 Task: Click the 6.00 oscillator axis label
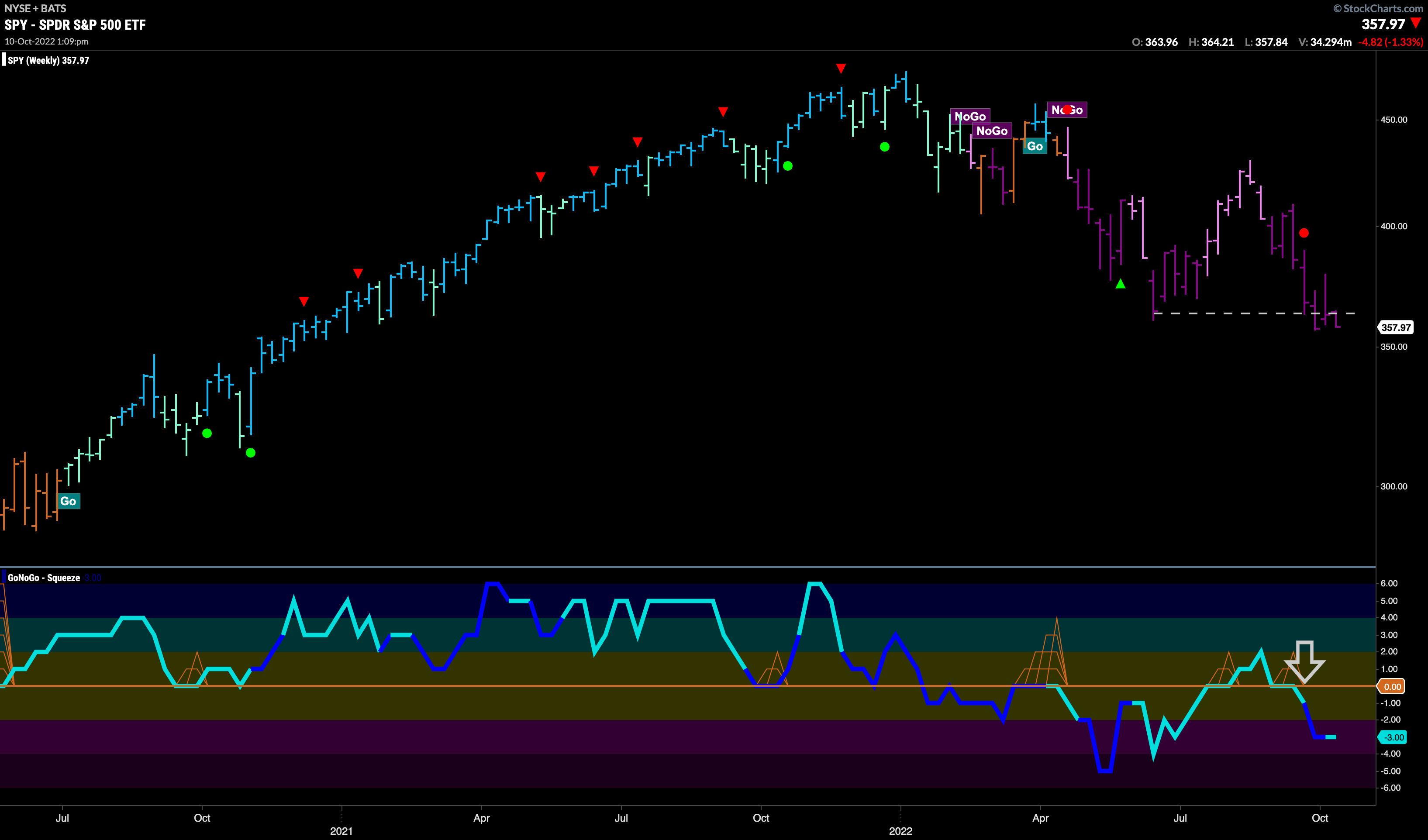pyautogui.click(x=1389, y=583)
